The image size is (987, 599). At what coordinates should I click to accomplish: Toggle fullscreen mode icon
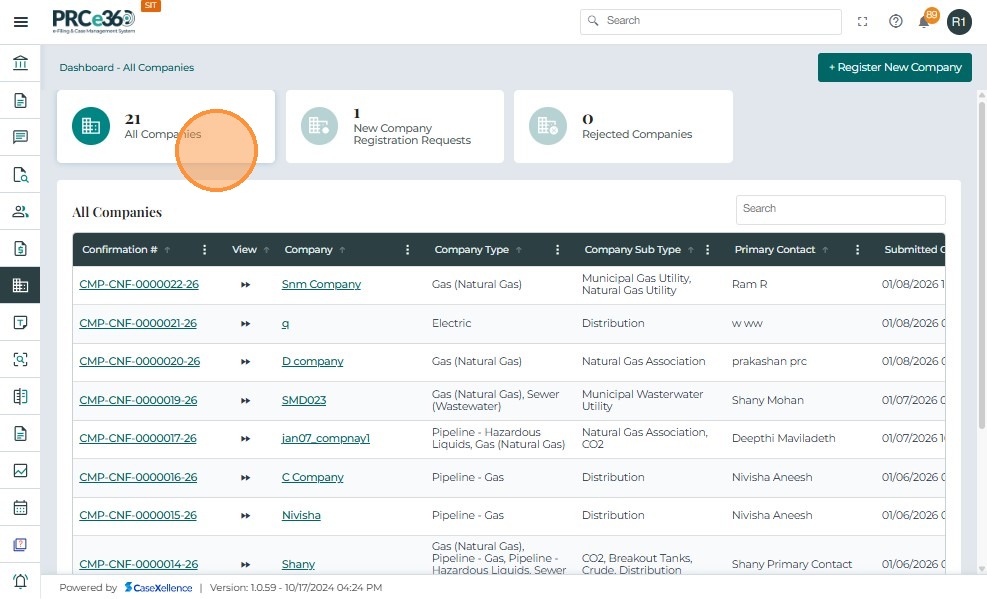[x=863, y=21]
